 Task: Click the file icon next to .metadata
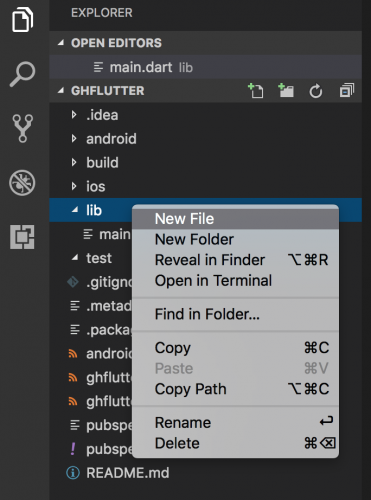coord(75,306)
